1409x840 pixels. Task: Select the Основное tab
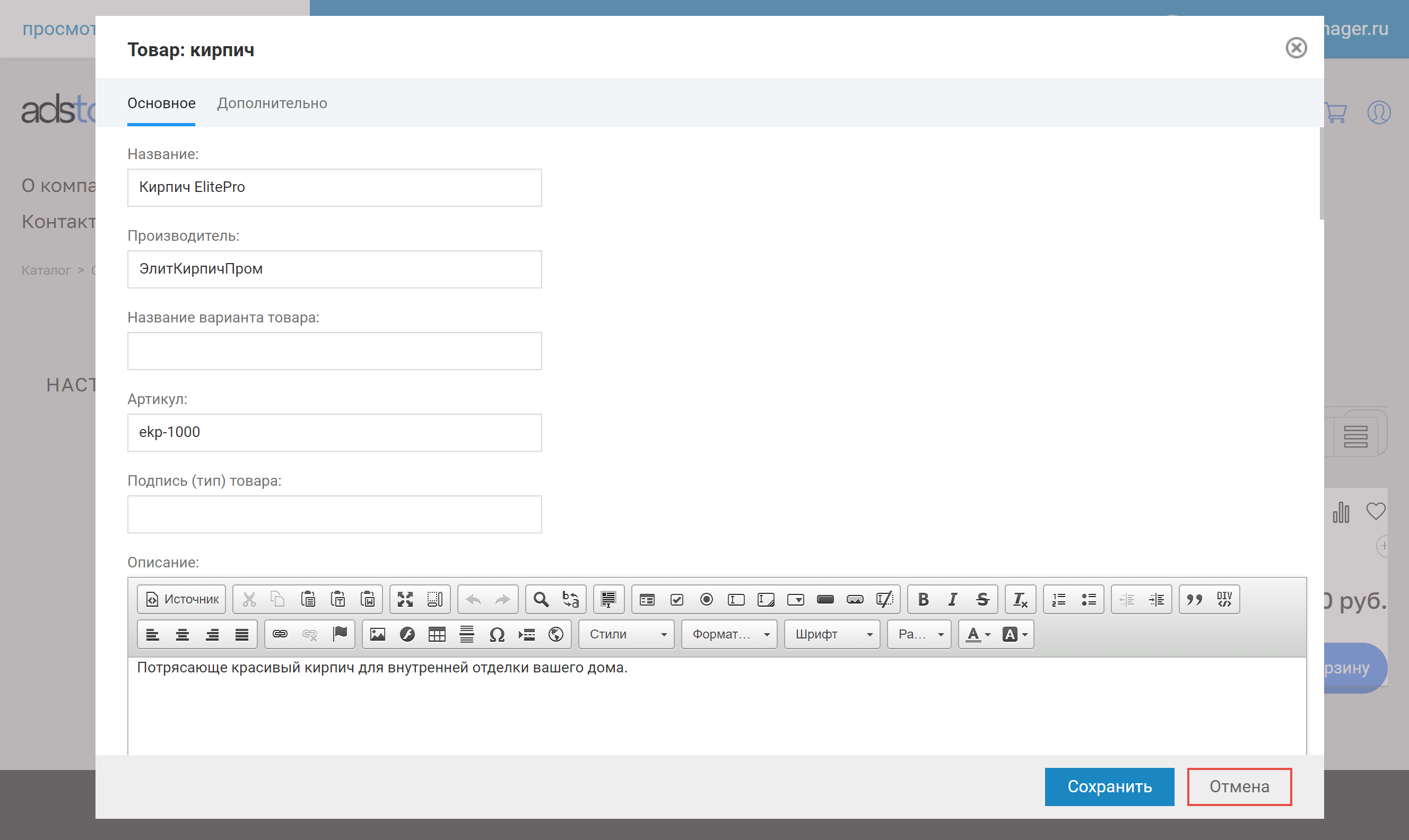tap(161, 103)
